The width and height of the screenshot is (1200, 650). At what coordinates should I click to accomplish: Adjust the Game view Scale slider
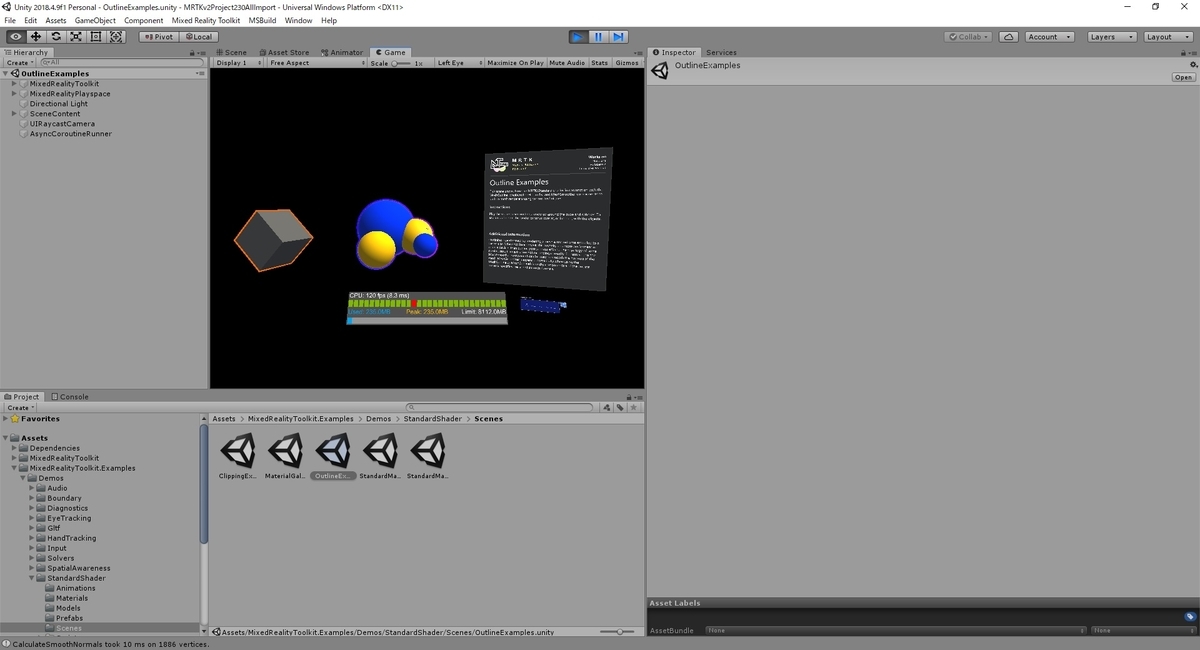(x=400, y=63)
